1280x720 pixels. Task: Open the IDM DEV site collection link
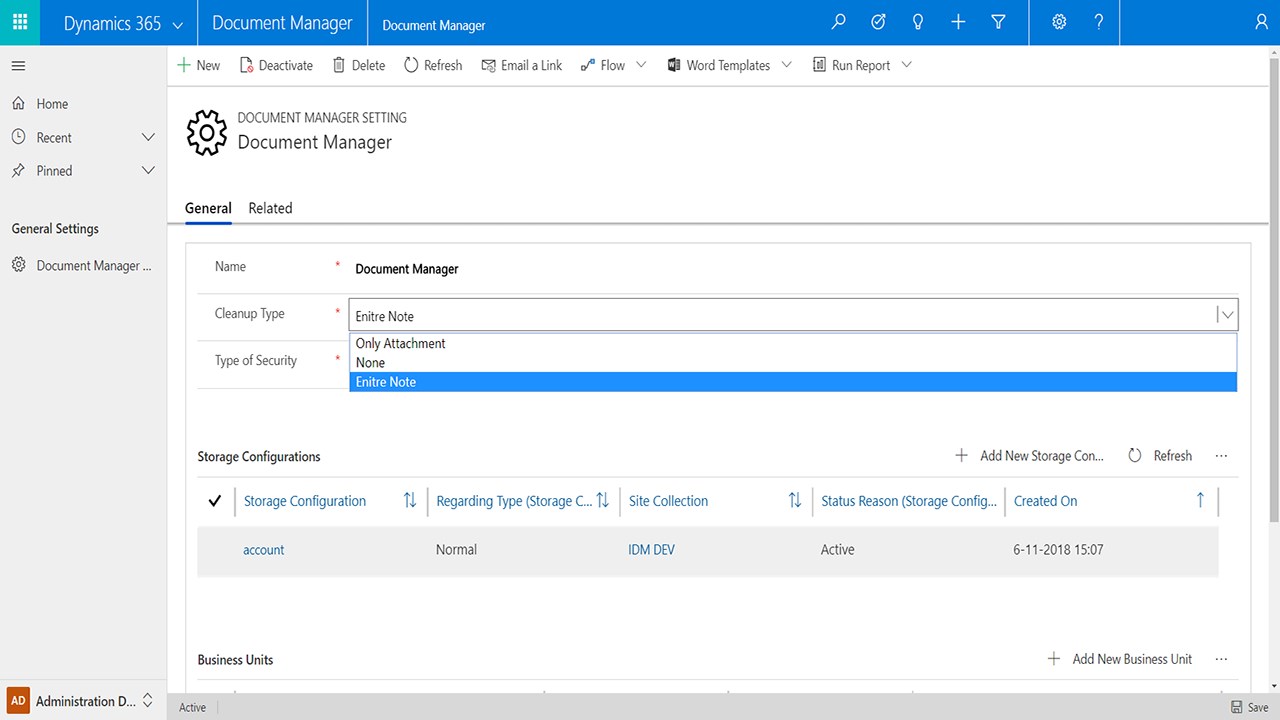[651, 550]
